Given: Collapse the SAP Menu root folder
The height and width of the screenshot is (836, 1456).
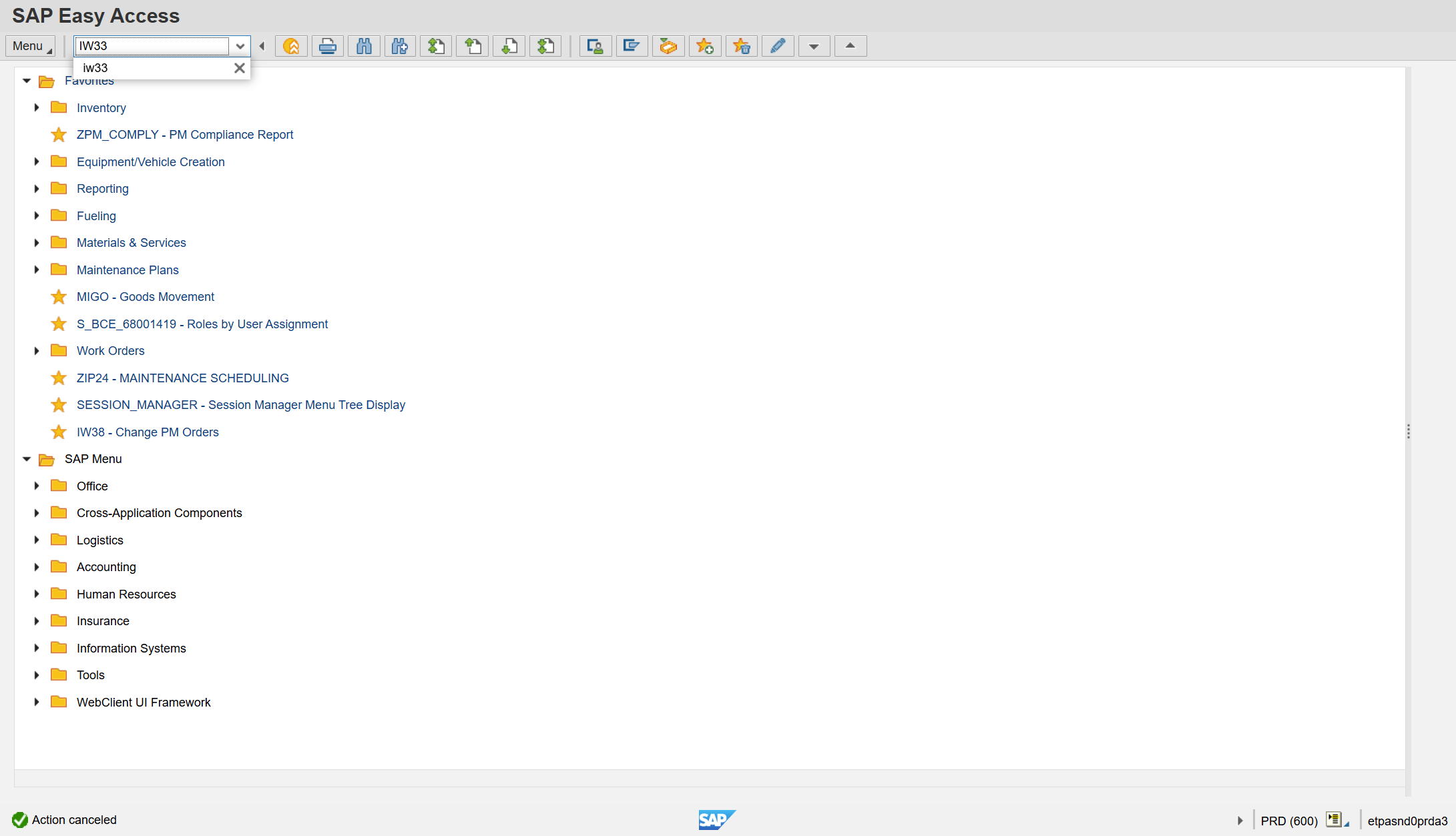Looking at the screenshot, I should [27, 459].
